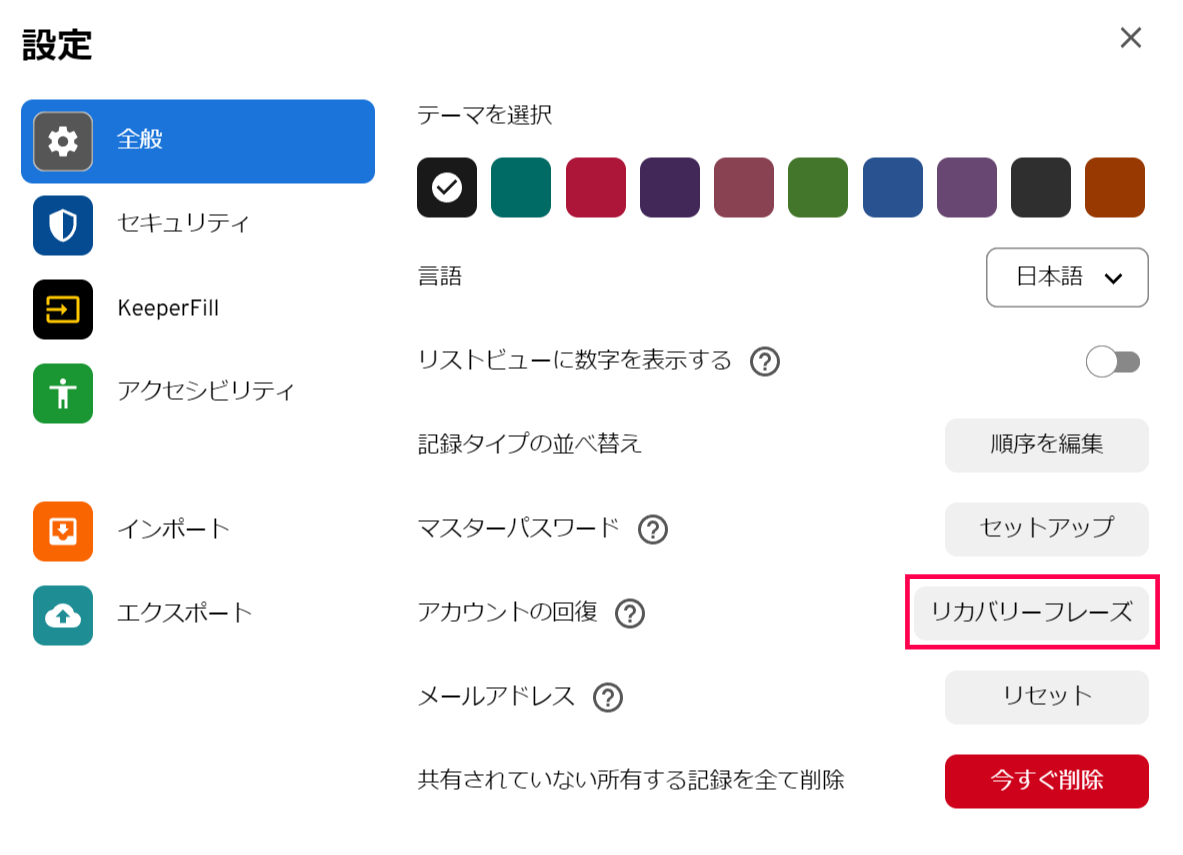Image resolution: width=1183 pixels, height=855 pixels.
Task: Click the アカウントの回復 help icon
Action: [630, 614]
